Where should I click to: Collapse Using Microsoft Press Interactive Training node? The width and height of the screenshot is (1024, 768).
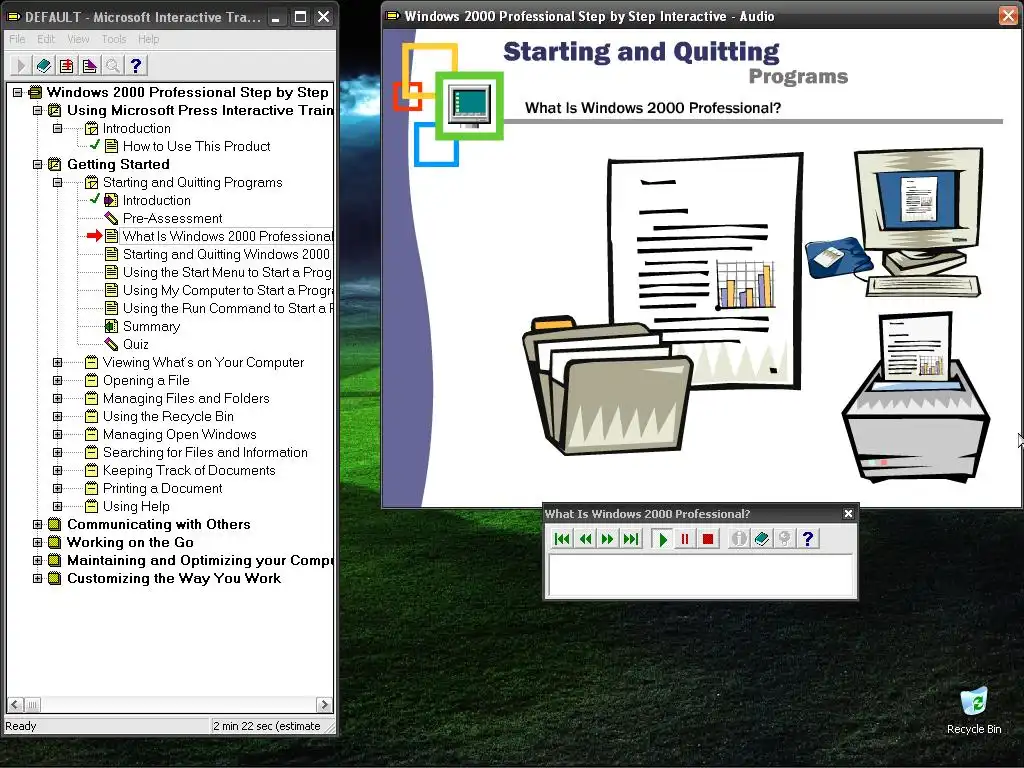[x=37, y=110]
